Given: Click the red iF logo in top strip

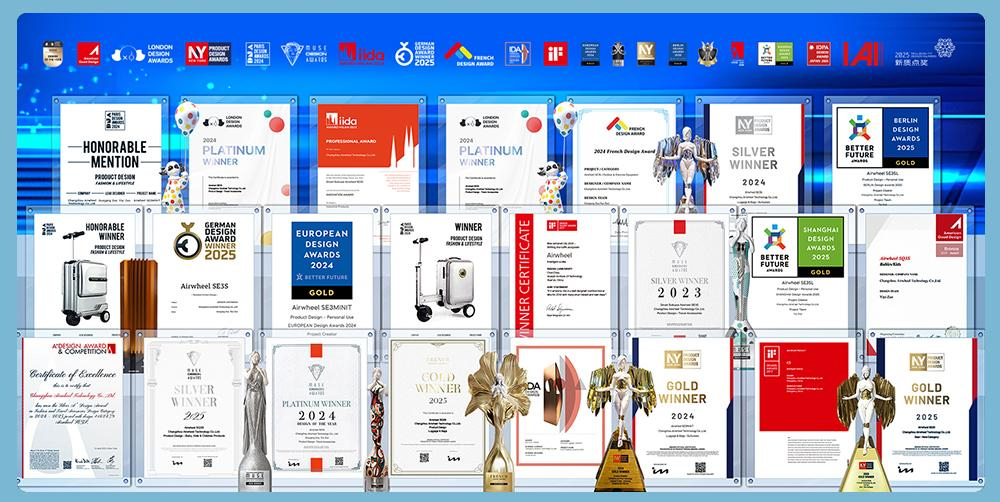Looking at the screenshot, I should 556,53.
